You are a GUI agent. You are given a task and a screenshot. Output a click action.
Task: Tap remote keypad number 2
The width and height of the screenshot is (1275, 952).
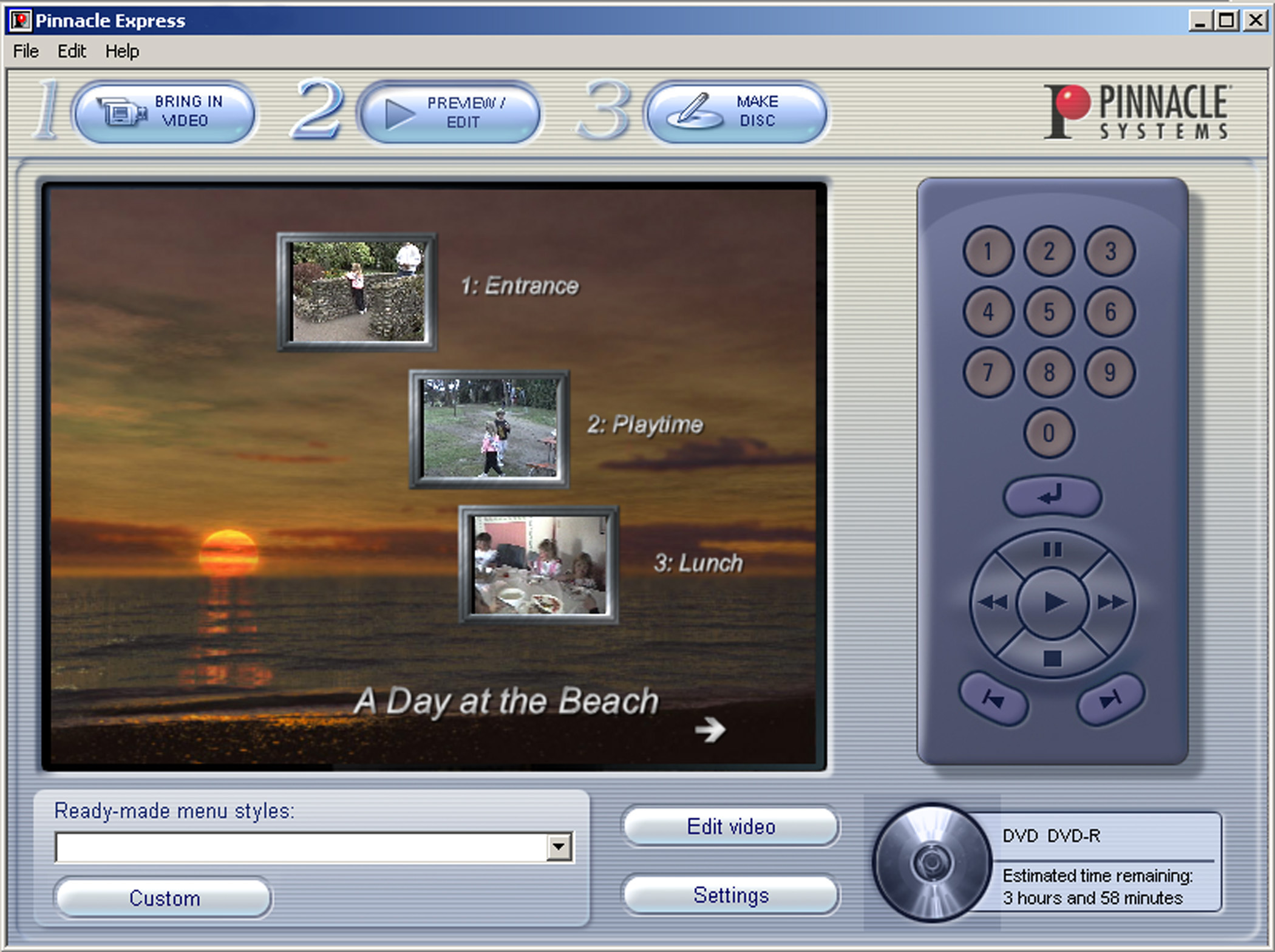(x=1049, y=251)
